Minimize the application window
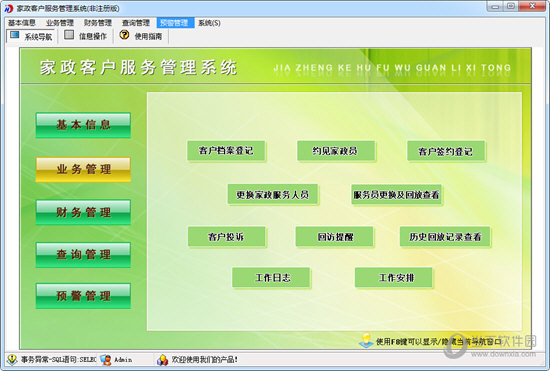This screenshot has width=550, height=371. pos(495,6)
